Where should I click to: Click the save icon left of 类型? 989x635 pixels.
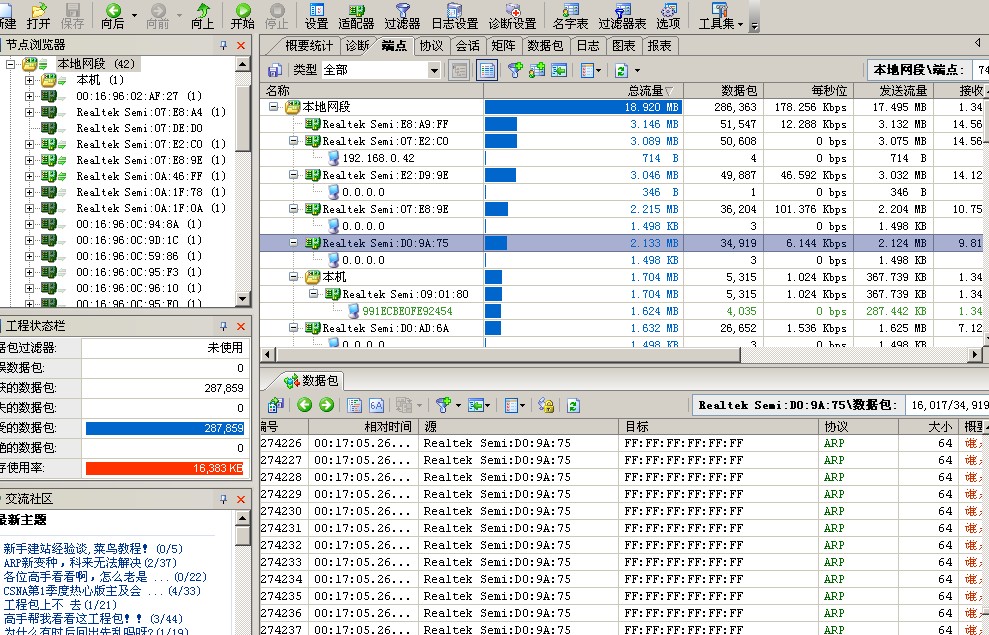click(274, 70)
